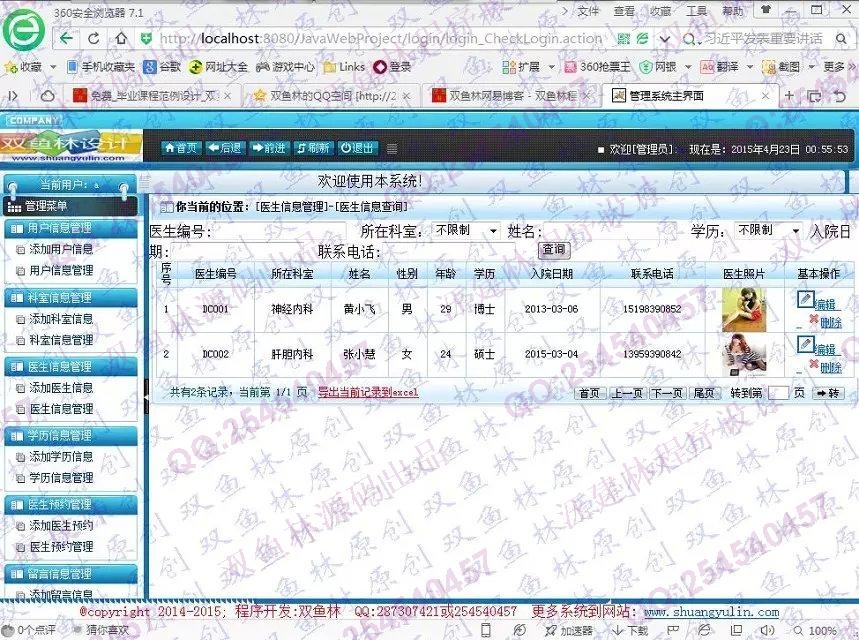Reload page with browser refresh icon
The width and height of the screenshot is (859, 640).
click(94, 38)
